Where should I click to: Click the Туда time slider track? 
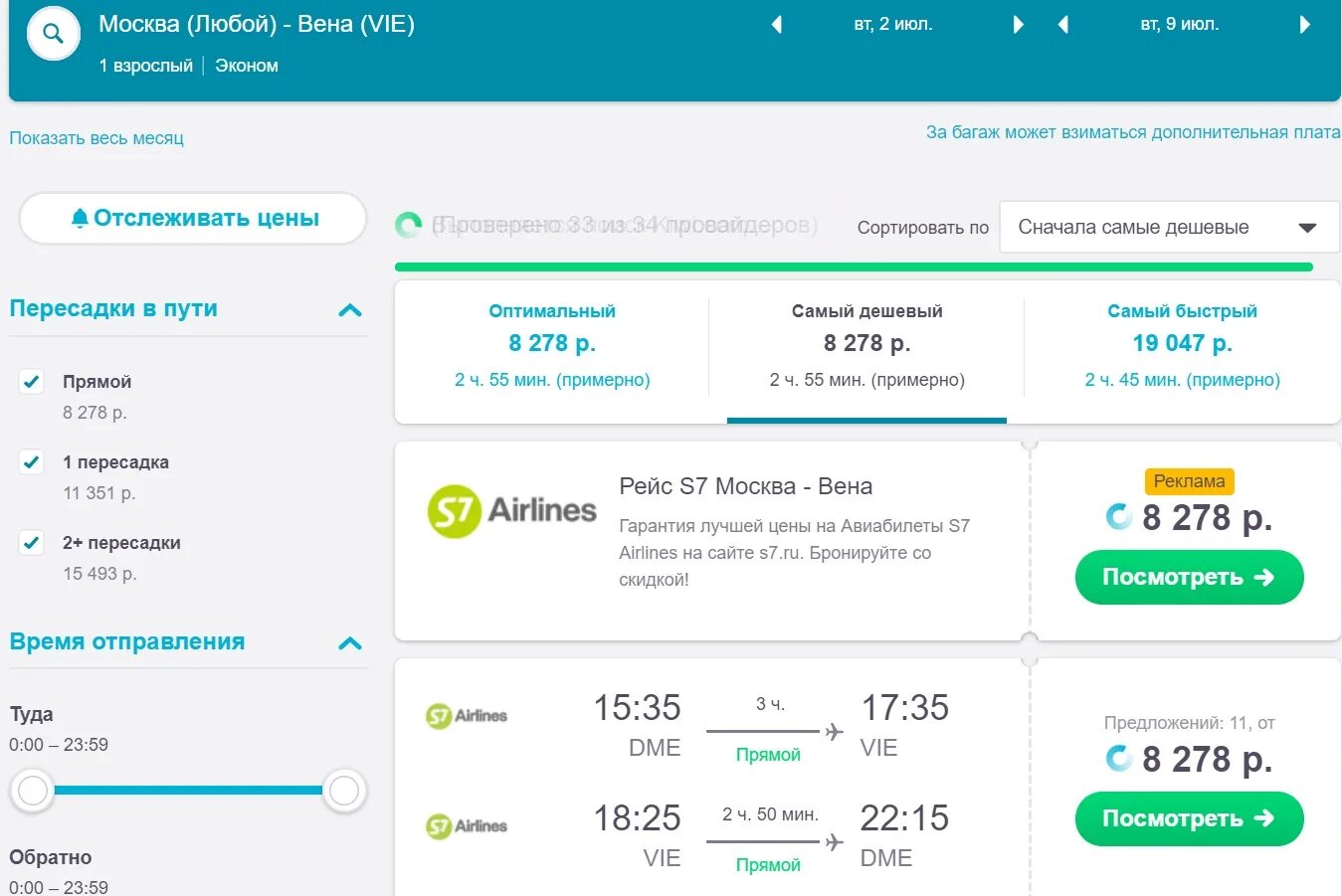188,791
